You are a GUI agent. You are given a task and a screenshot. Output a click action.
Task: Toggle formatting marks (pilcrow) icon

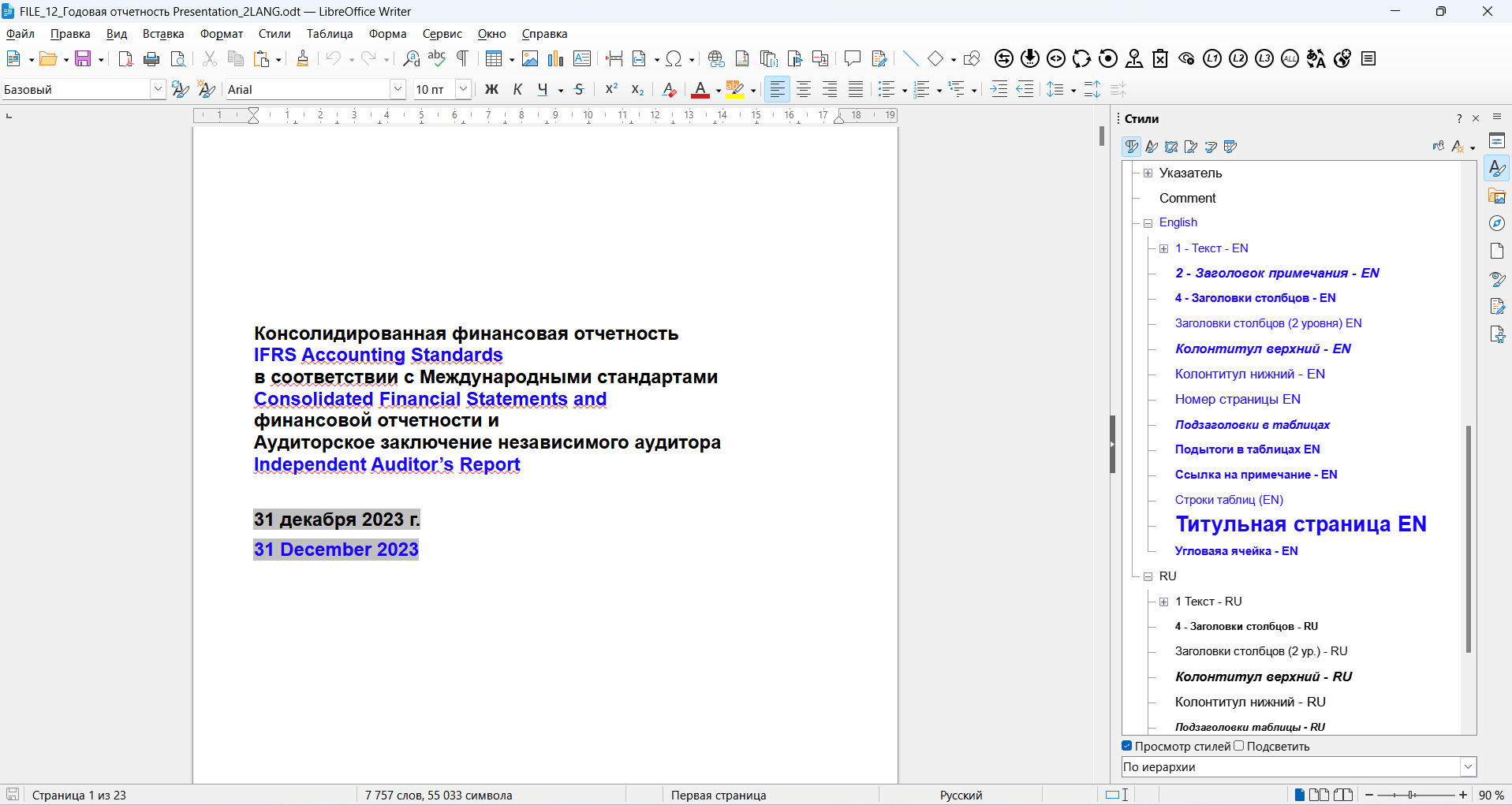click(x=463, y=58)
